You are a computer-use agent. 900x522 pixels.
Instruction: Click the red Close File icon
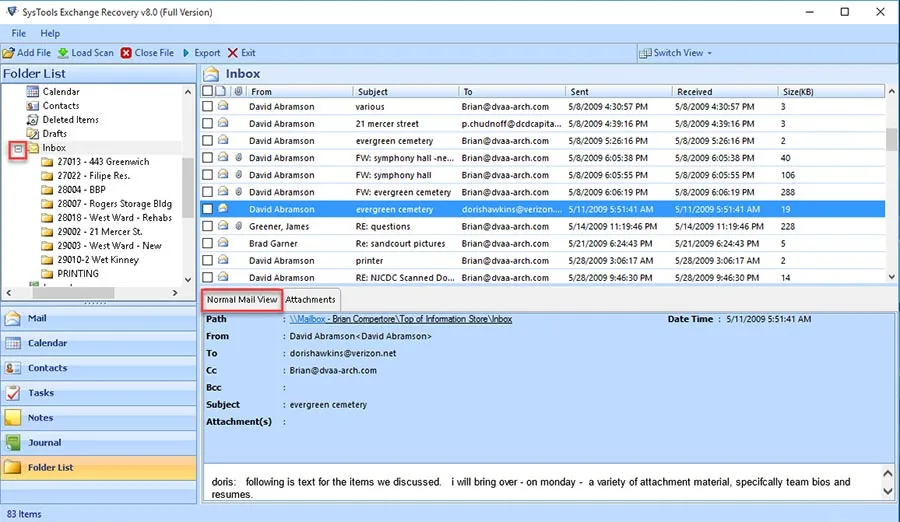[126, 53]
